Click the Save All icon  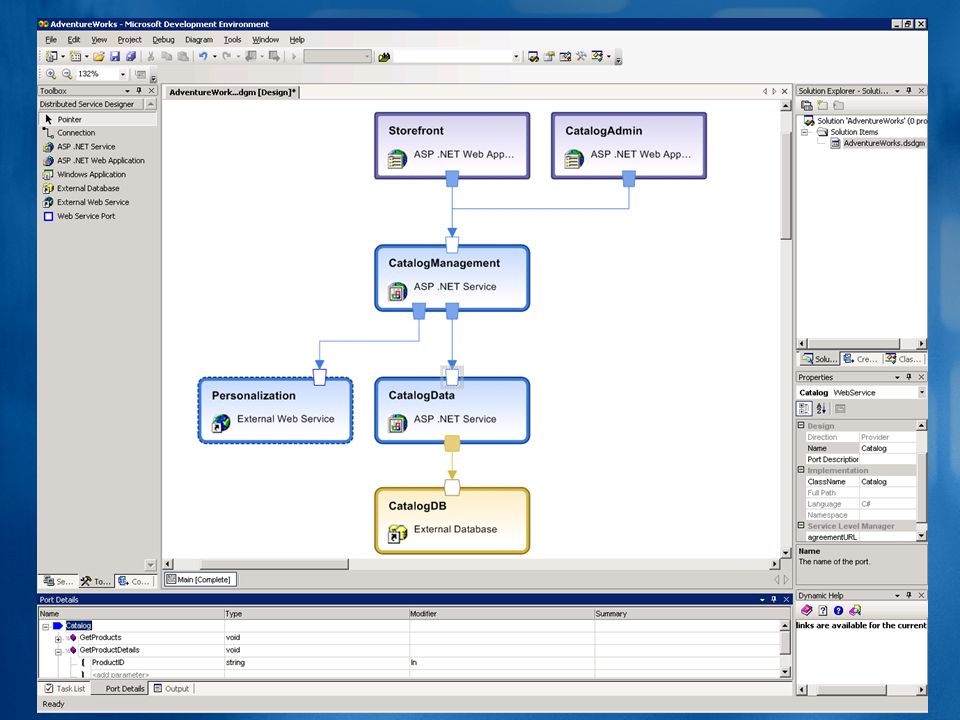pyautogui.click(x=131, y=56)
